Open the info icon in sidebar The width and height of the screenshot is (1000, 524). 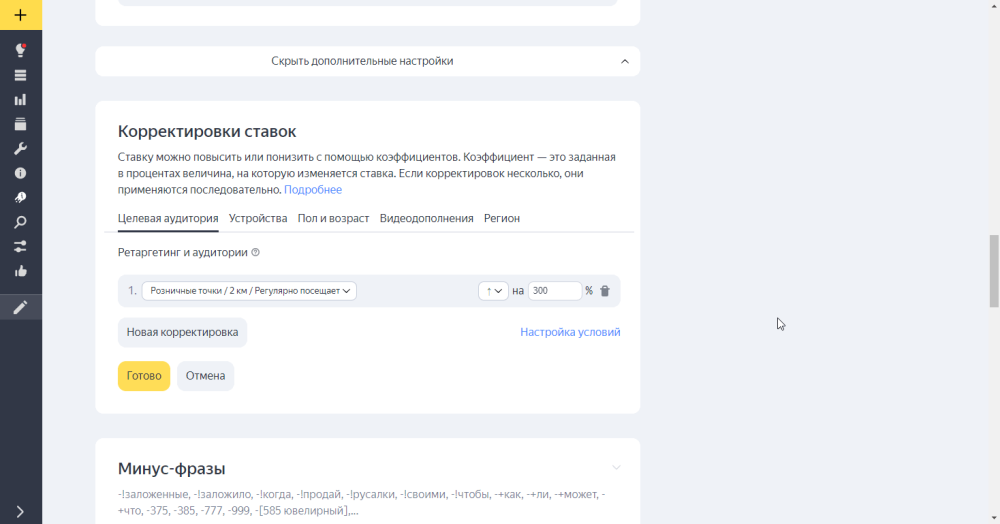point(20,173)
